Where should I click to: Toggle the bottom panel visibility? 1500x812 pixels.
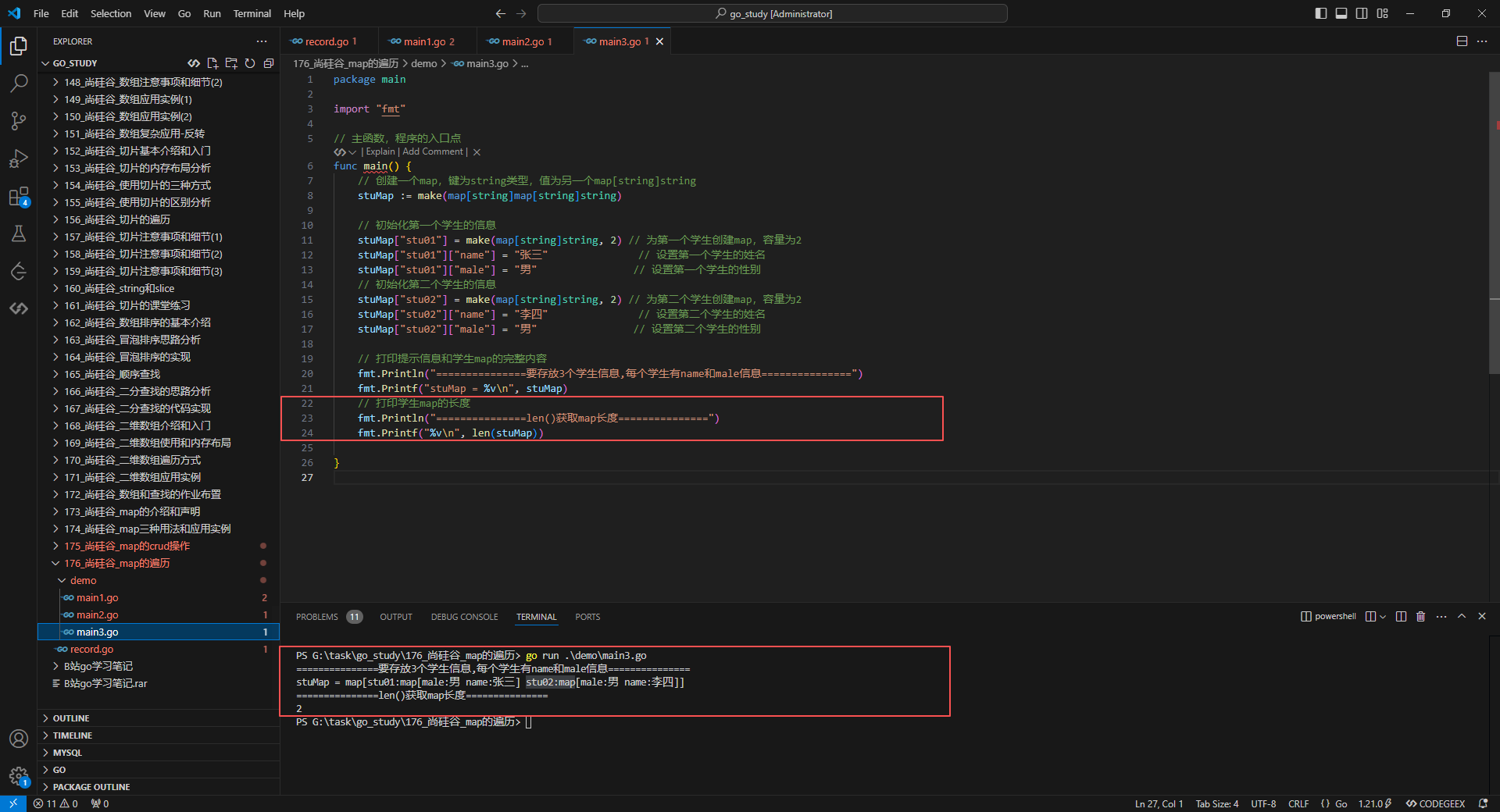1341,13
